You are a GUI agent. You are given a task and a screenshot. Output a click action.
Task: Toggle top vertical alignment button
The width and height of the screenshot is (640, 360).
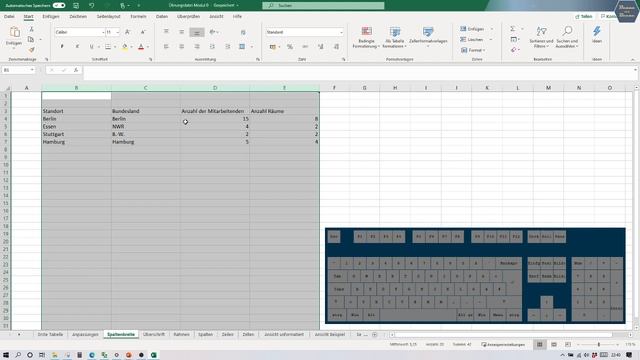click(x=166, y=32)
